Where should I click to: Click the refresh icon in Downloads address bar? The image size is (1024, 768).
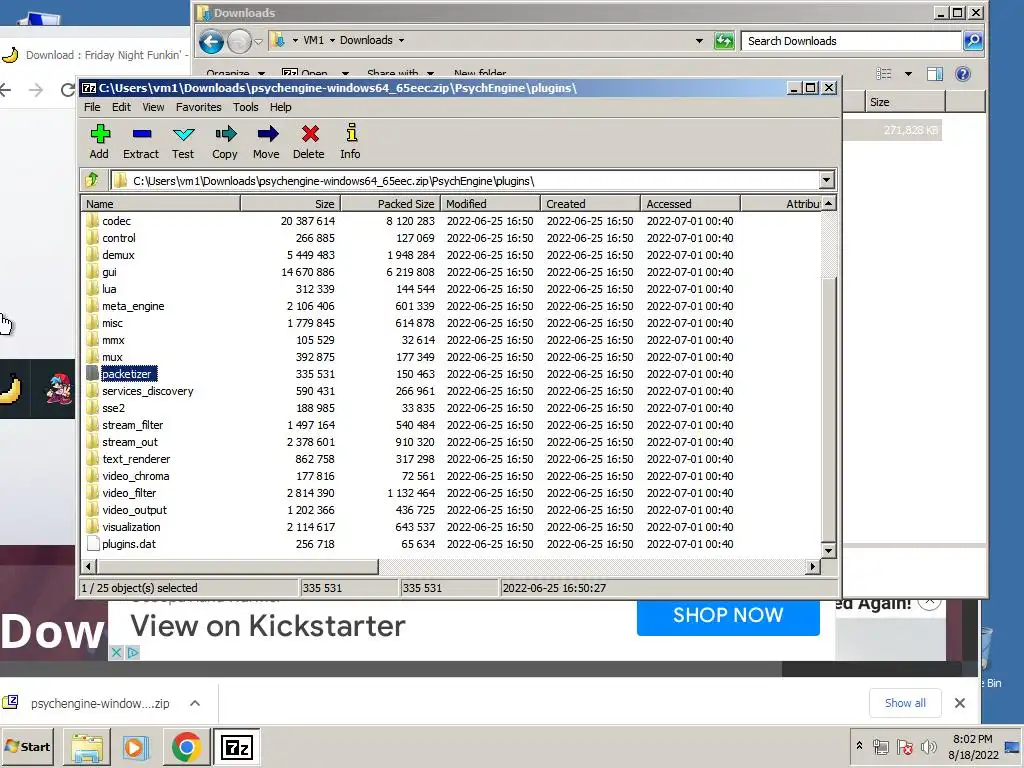[x=724, y=41]
